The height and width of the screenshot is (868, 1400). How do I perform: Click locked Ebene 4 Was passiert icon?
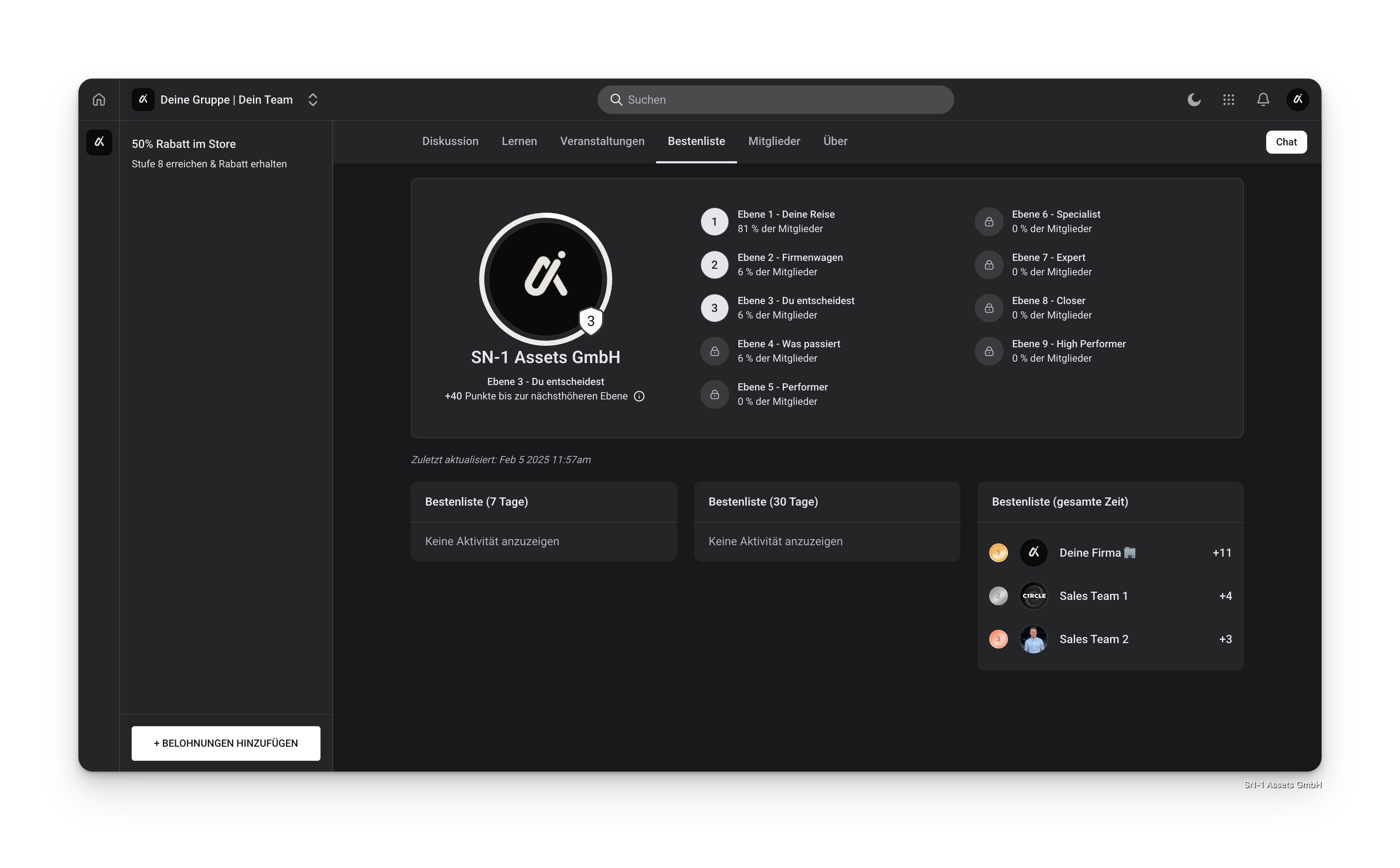pyautogui.click(x=714, y=351)
